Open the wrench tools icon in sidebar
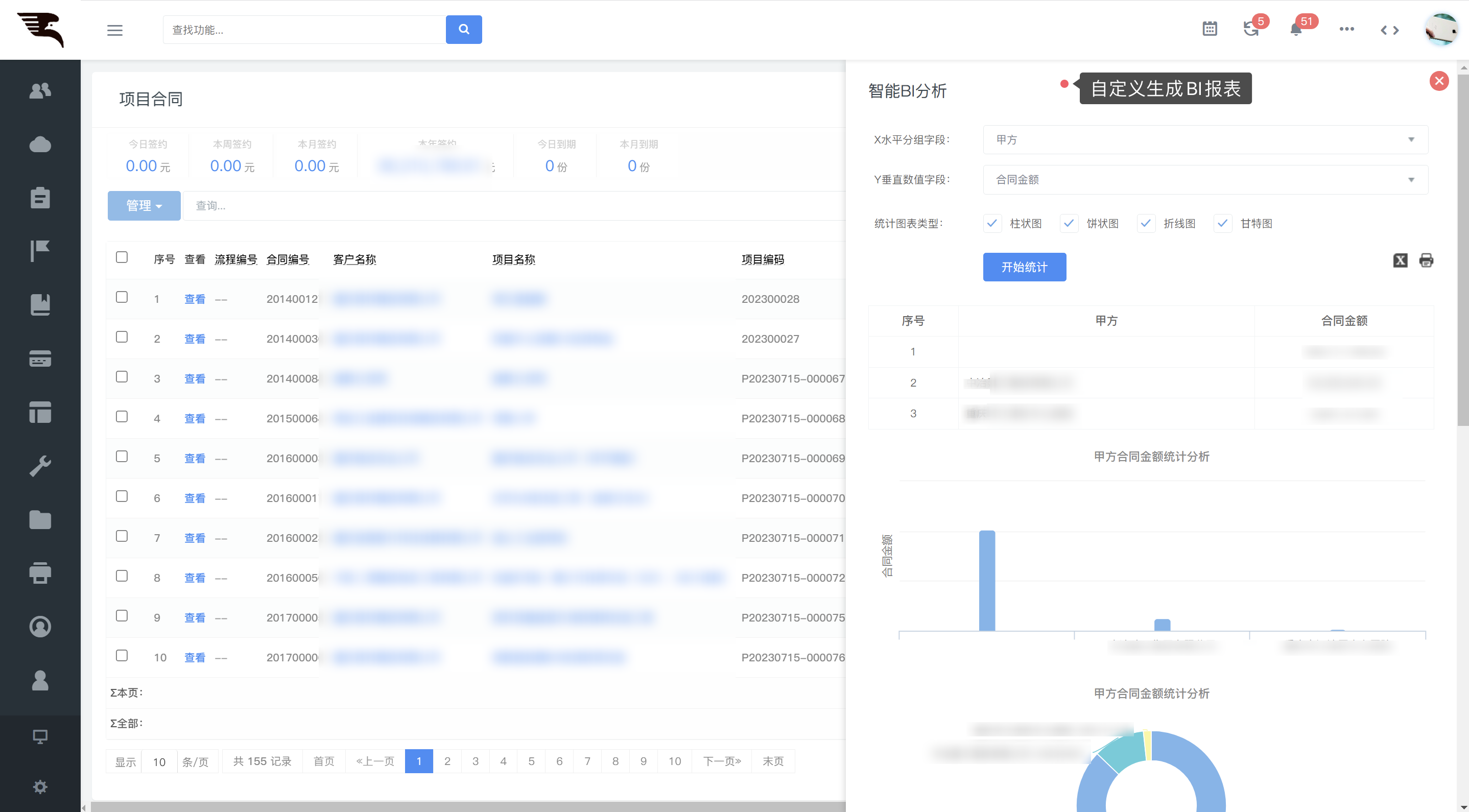The height and width of the screenshot is (812, 1469). click(40, 466)
